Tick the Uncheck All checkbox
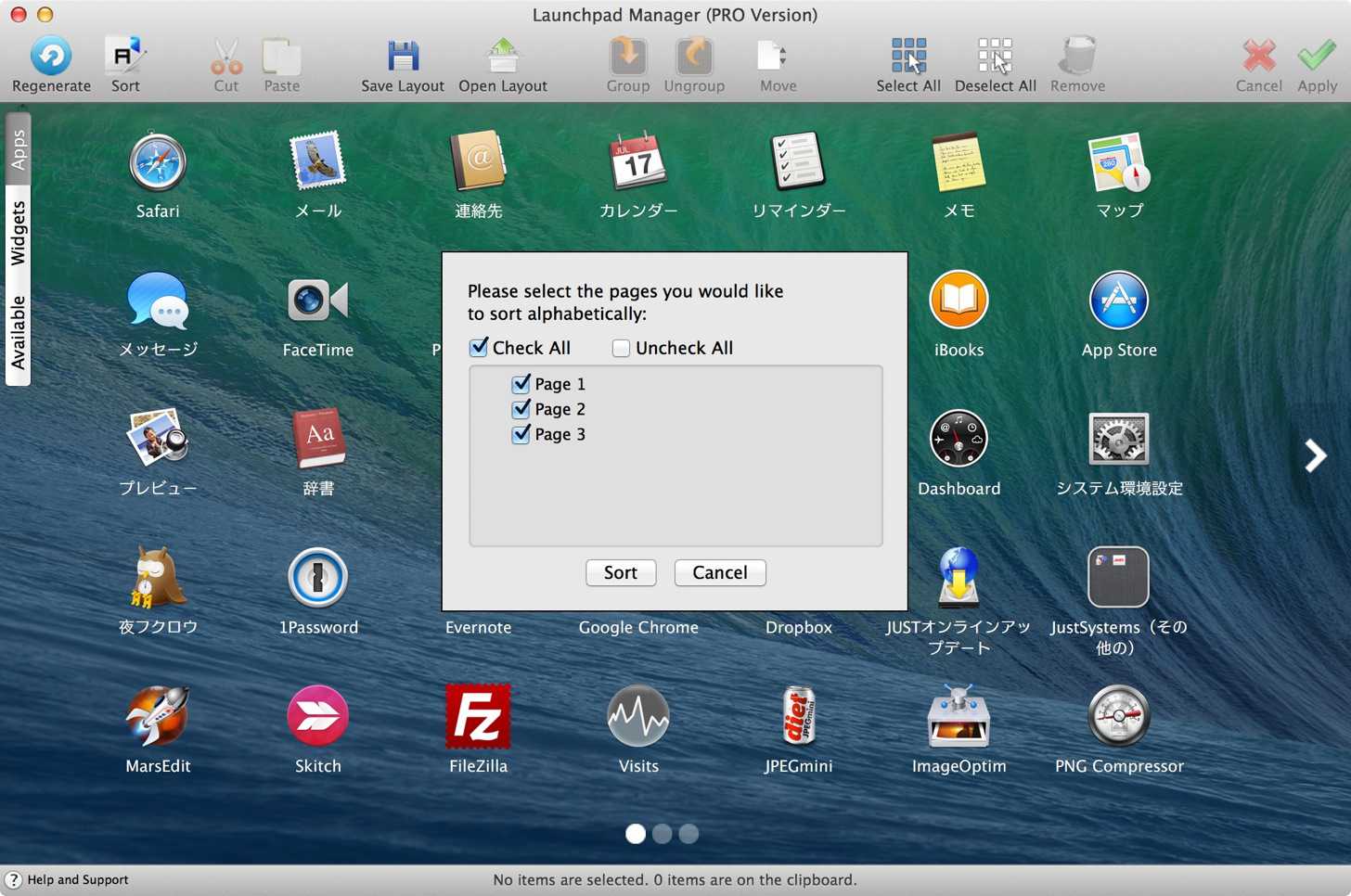Screen dimensions: 1351x896 [x=621, y=348]
